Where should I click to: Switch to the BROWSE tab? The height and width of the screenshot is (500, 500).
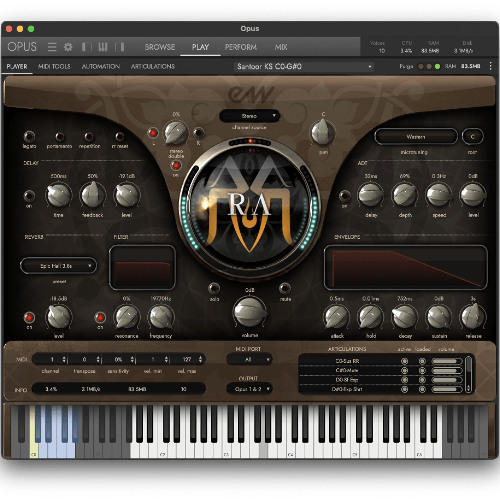(x=160, y=47)
